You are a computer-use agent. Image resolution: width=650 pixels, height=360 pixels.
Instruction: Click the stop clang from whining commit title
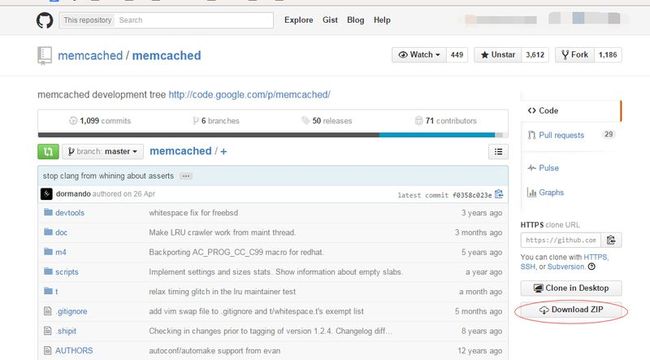tap(108, 176)
